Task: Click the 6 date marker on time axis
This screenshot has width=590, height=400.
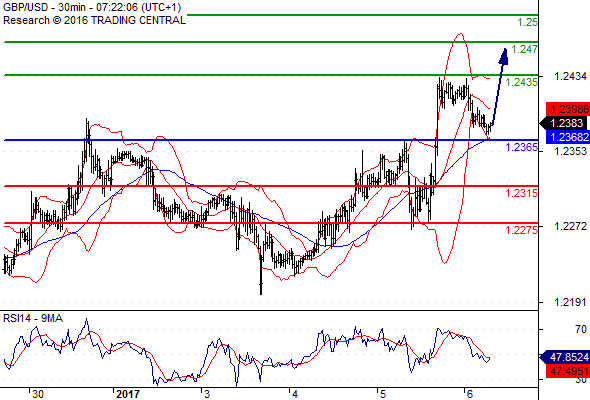Action: 469,394
